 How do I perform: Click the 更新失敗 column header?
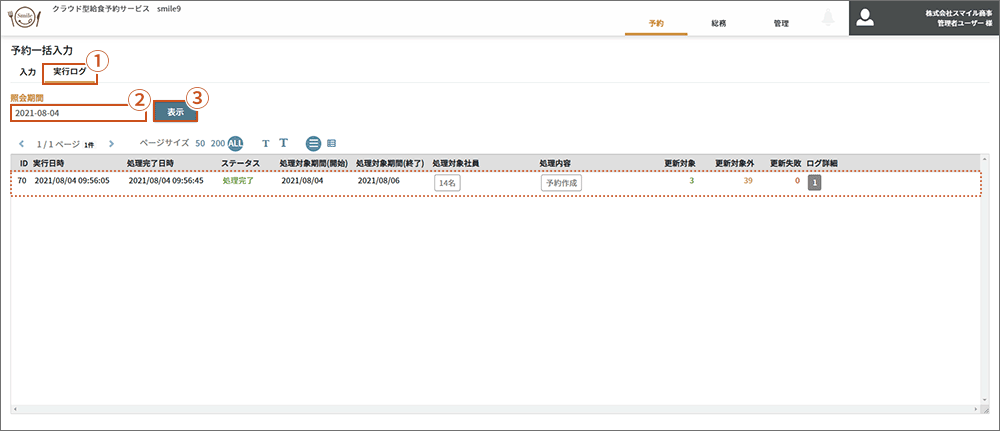pyautogui.click(x=786, y=163)
